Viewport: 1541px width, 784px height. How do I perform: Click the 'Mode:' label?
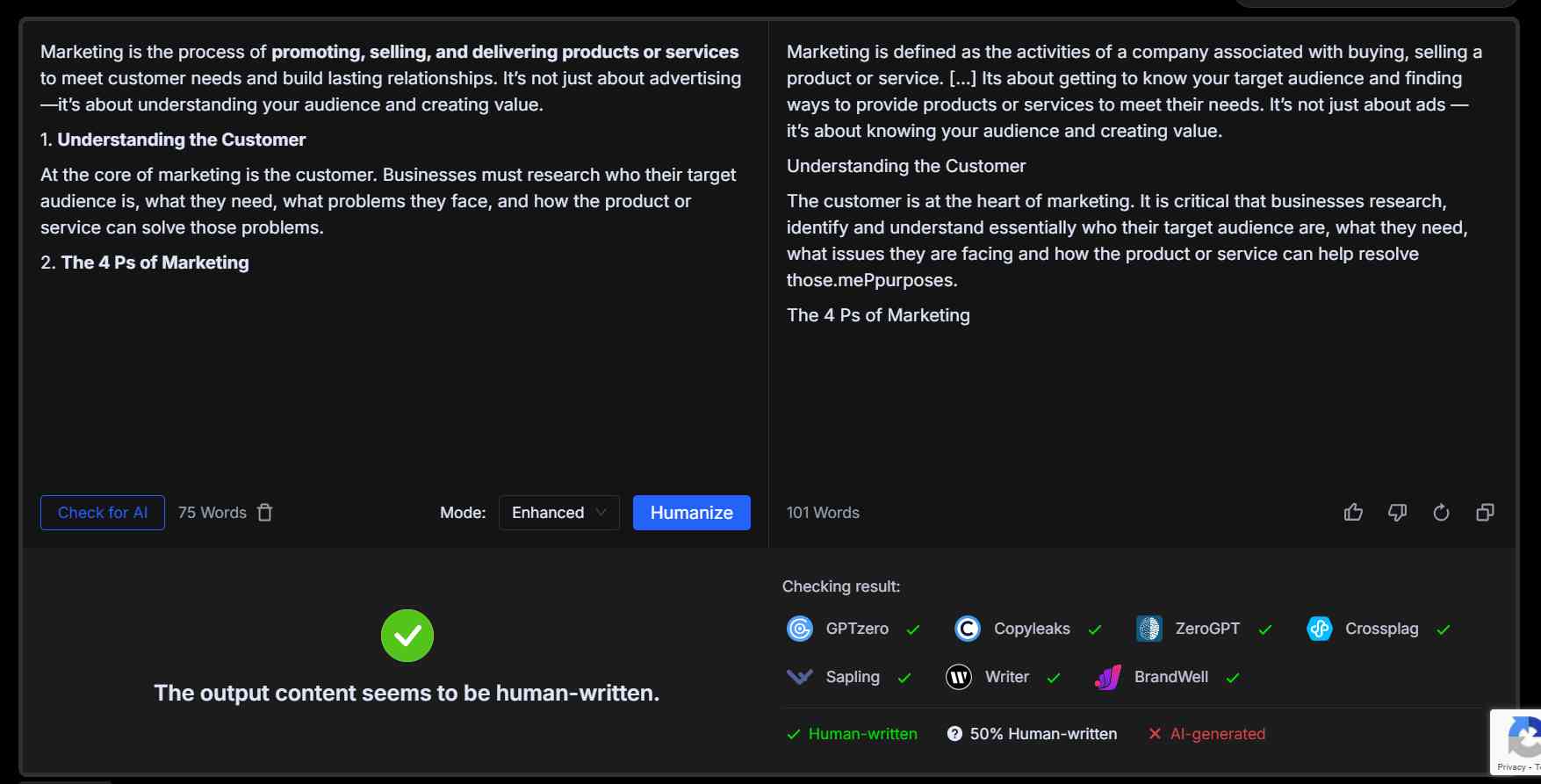tap(463, 513)
